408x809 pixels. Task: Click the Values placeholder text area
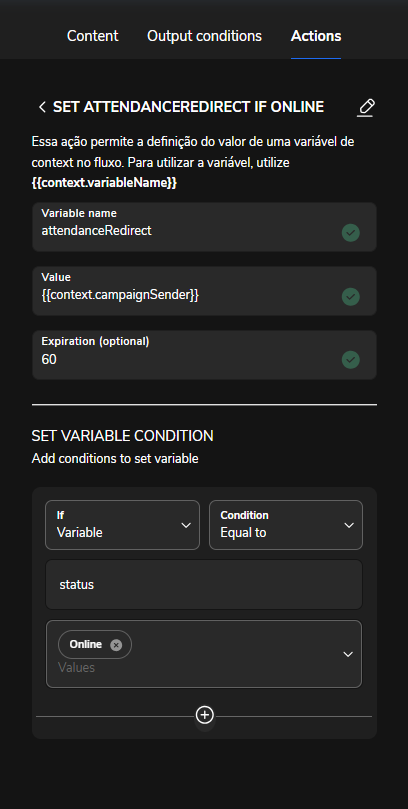76,668
